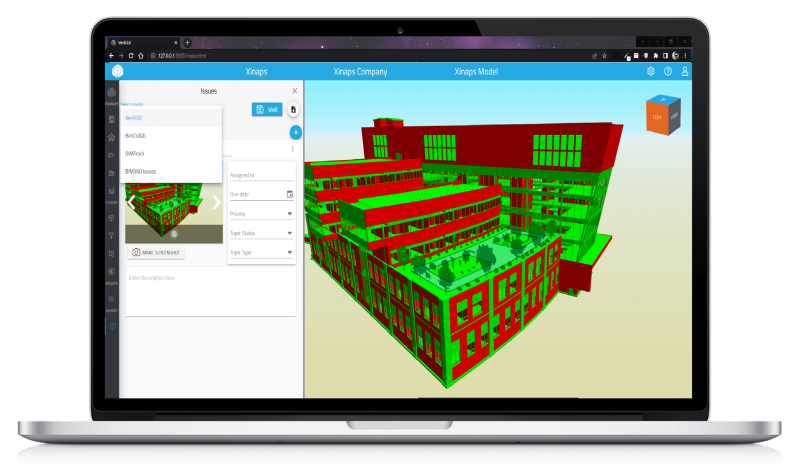Screen dimensions: 800x467
Task: Click the tag label icon in sidebar
Action: [112, 155]
